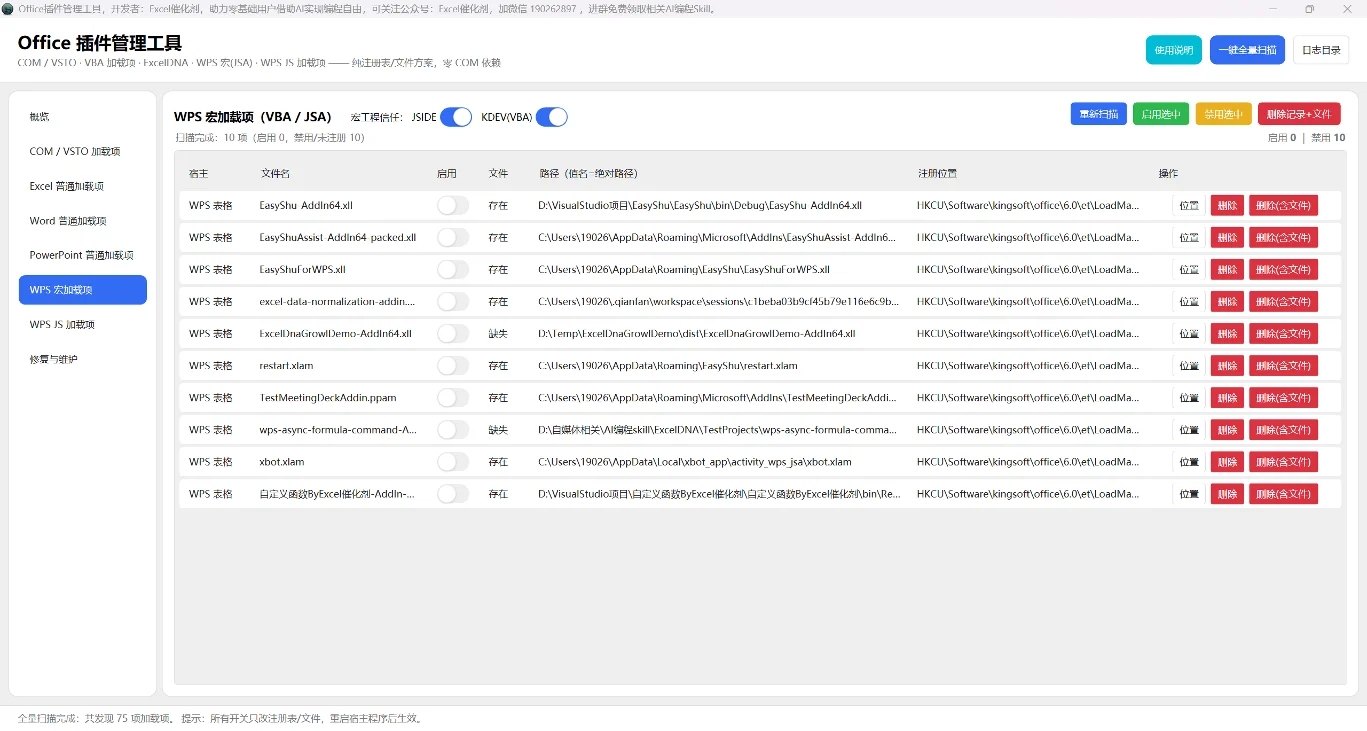The height and width of the screenshot is (731, 1367).
Task: Select the excel-data-normalization-addin file name
Action: click(x=337, y=301)
